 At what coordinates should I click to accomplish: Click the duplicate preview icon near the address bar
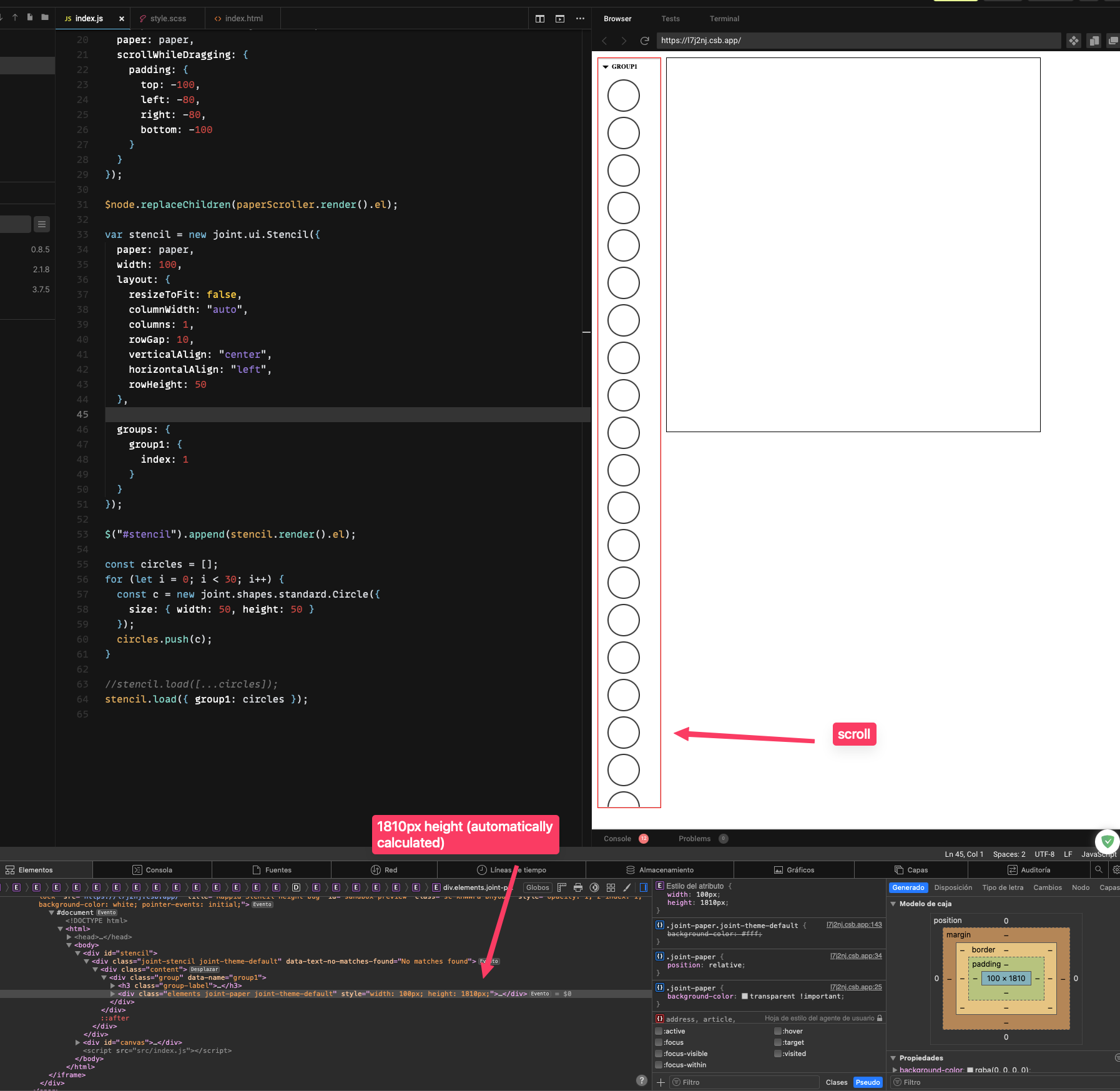tap(1093, 40)
